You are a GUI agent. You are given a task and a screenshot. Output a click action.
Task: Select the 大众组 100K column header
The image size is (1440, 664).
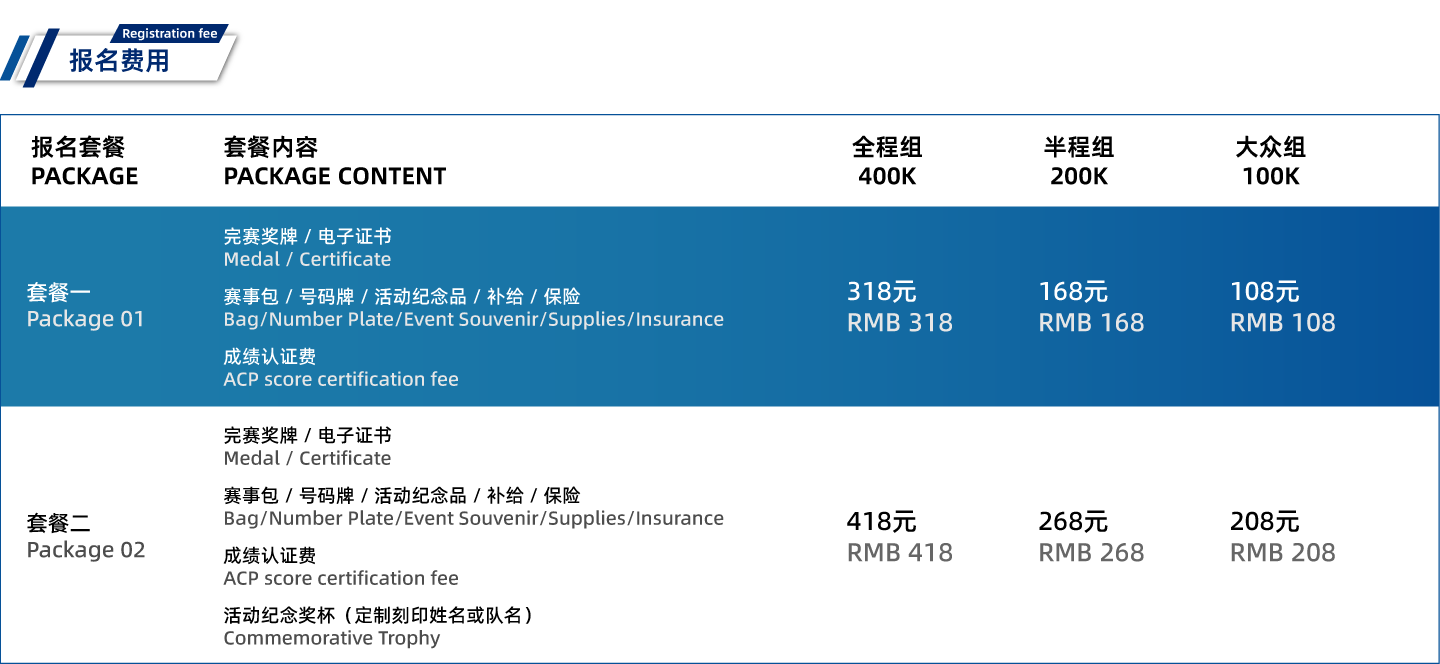[x=1271, y=162]
